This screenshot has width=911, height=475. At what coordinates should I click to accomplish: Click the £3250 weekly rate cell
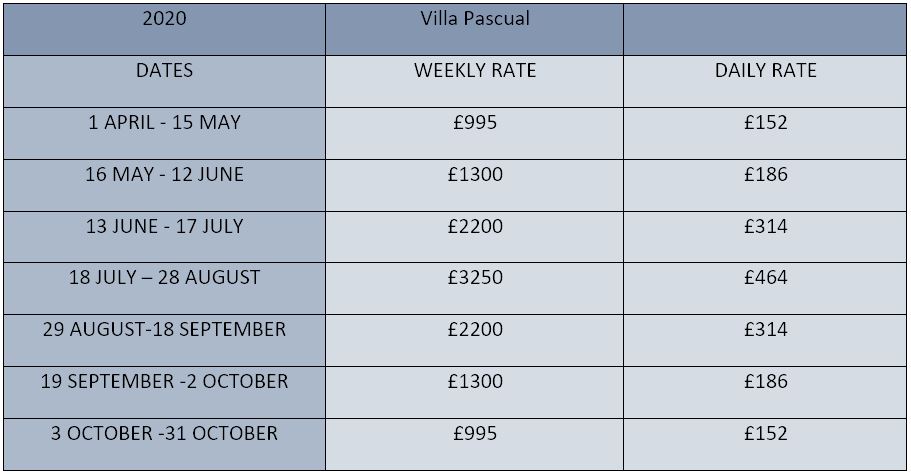(x=474, y=278)
